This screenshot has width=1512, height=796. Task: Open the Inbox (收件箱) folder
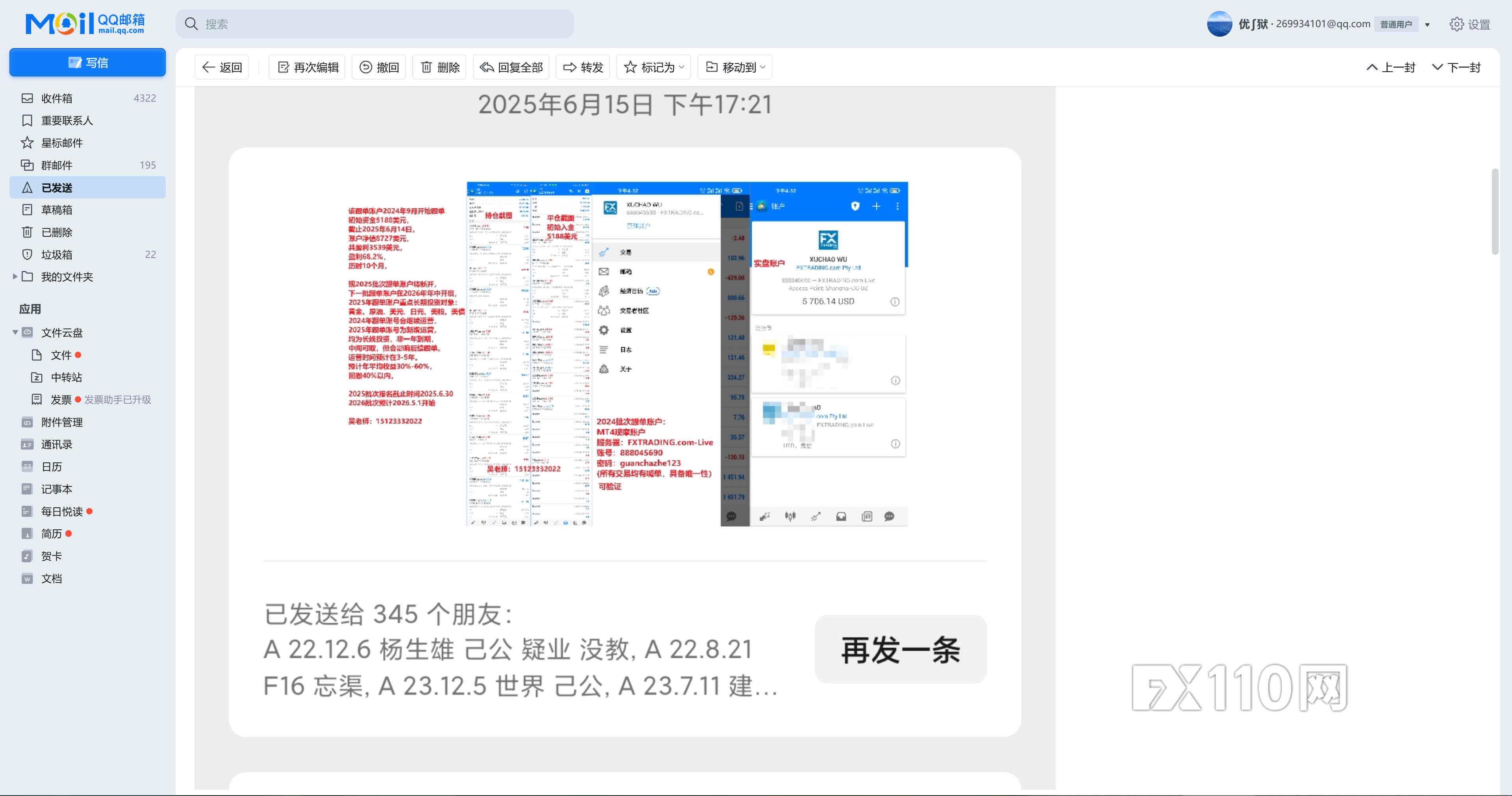[x=87, y=98]
